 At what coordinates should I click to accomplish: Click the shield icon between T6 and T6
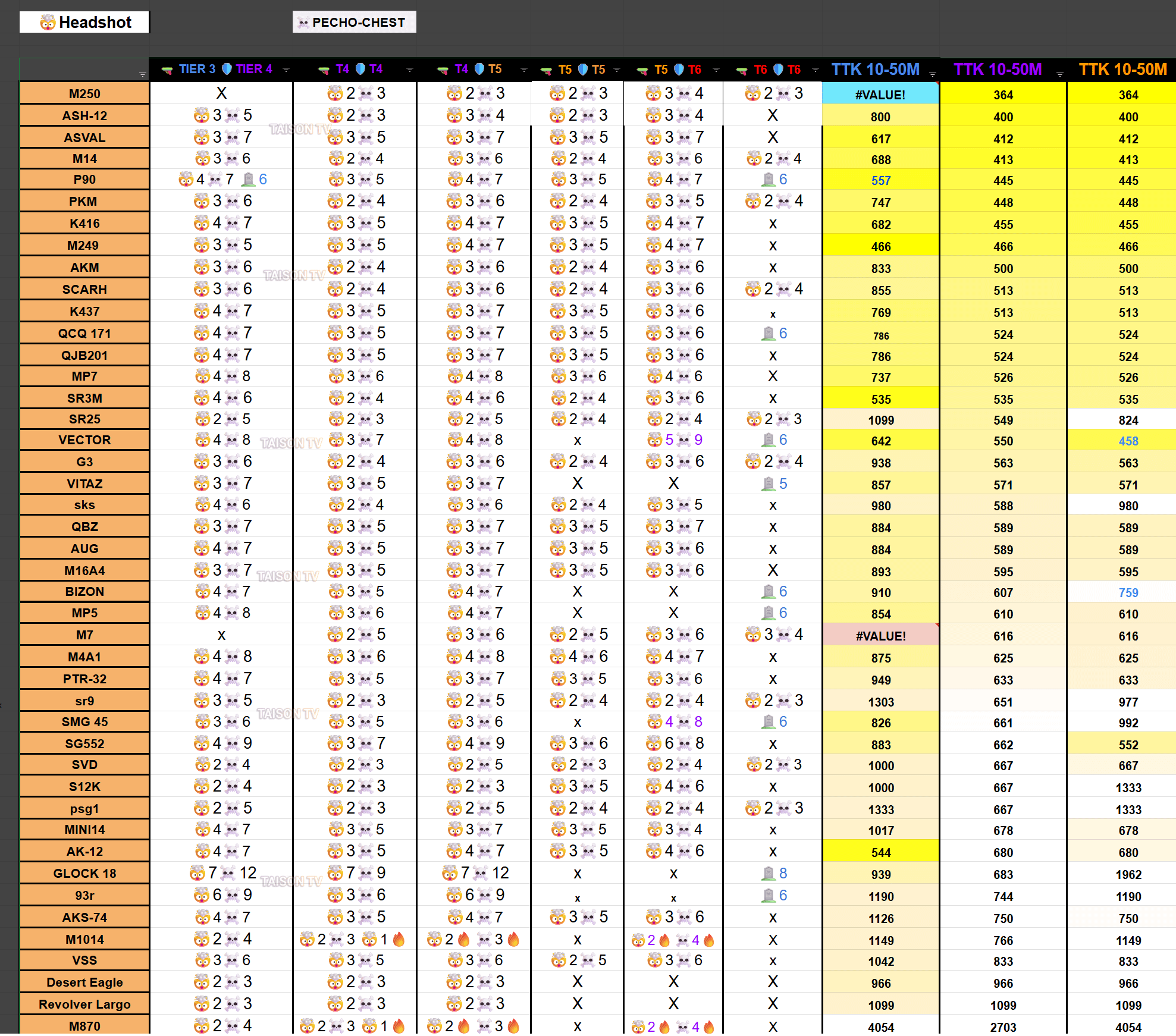tap(778, 70)
